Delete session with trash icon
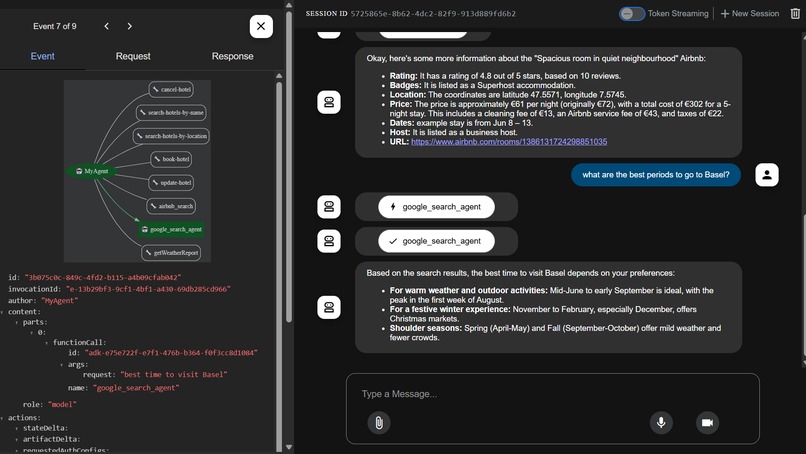This screenshot has width=806, height=454. point(795,14)
